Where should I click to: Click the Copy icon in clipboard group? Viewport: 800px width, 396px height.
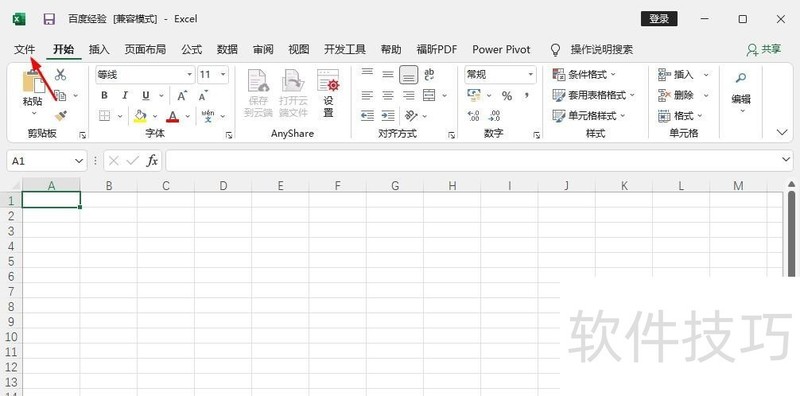(x=61, y=95)
